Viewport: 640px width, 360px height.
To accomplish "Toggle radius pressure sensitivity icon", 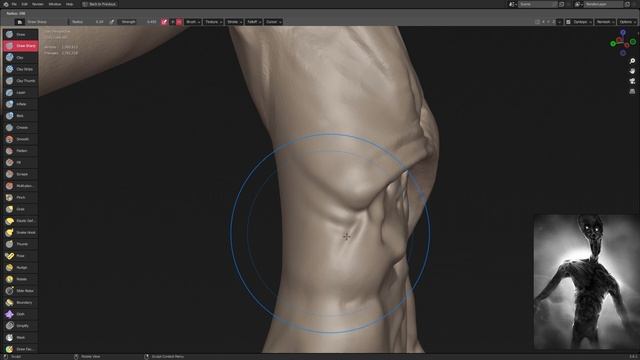I will point(111,22).
